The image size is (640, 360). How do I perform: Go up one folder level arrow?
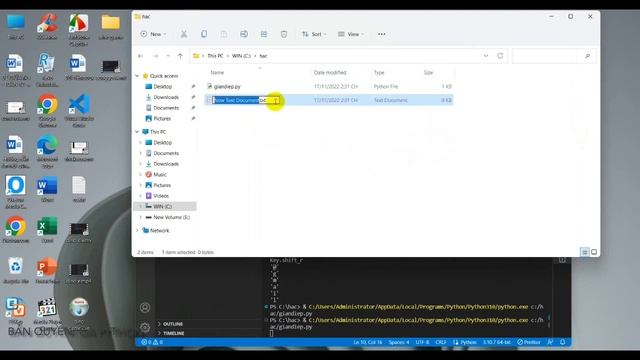[180, 56]
